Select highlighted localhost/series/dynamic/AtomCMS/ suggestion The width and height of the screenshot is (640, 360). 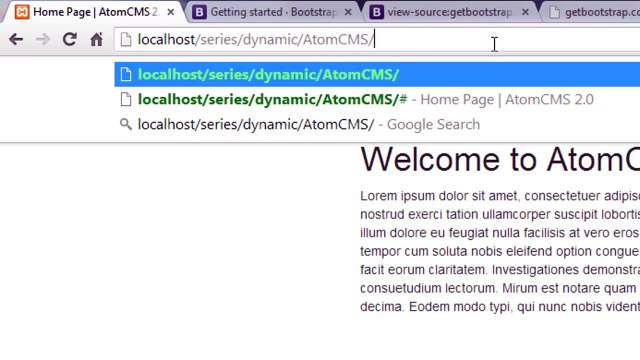377,74
